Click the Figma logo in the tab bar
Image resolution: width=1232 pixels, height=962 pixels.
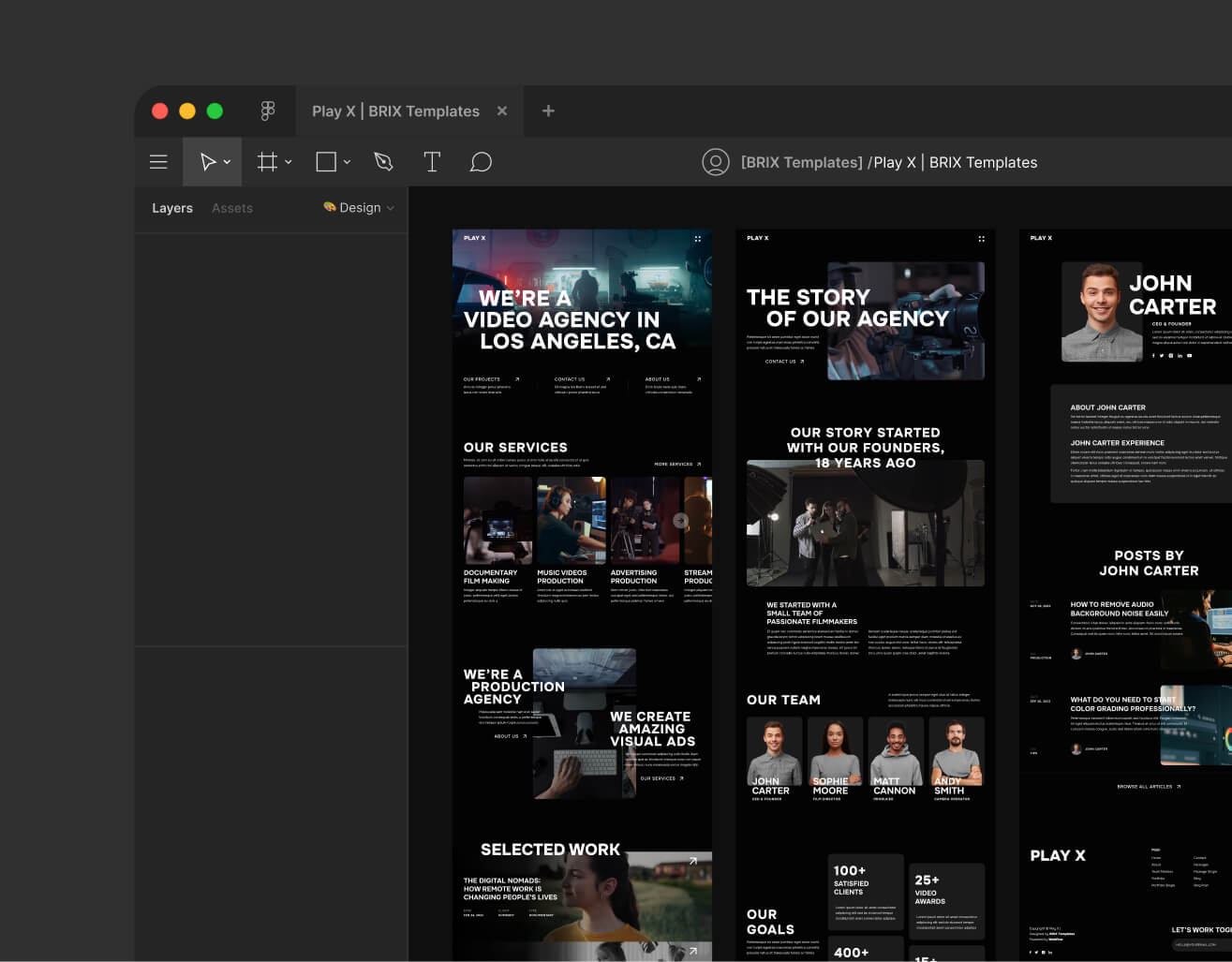coord(268,111)
